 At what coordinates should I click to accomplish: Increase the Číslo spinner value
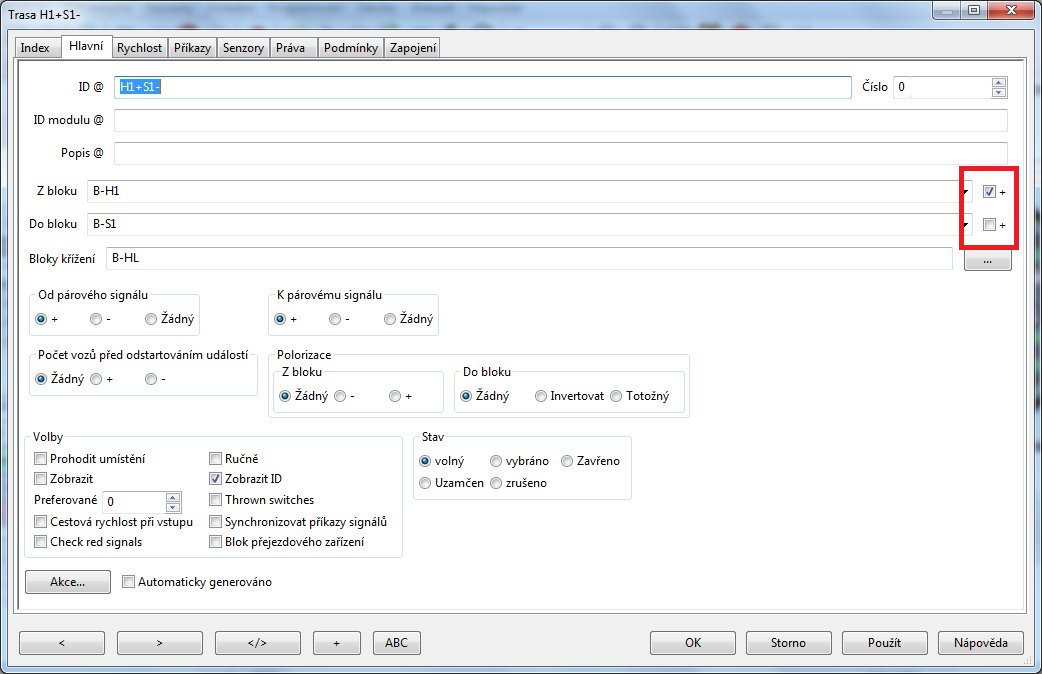click(x=998, y=83)
